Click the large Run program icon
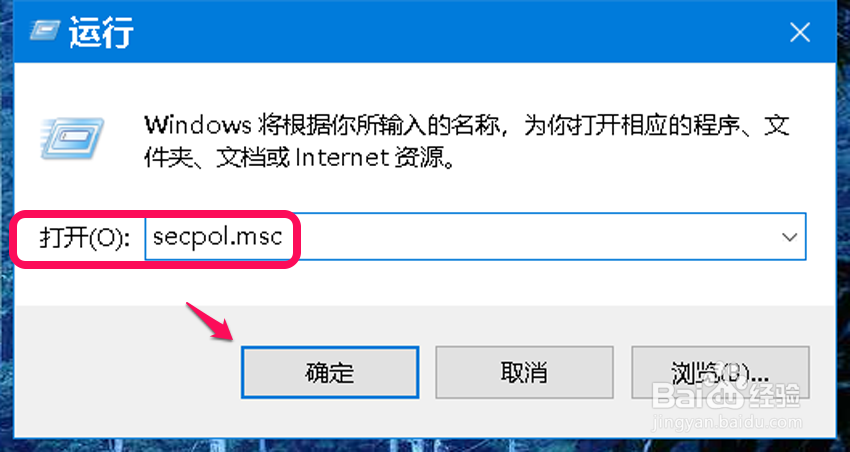Image resolution: width=850 pixels, height=452 pixels. tap(72, 138)
